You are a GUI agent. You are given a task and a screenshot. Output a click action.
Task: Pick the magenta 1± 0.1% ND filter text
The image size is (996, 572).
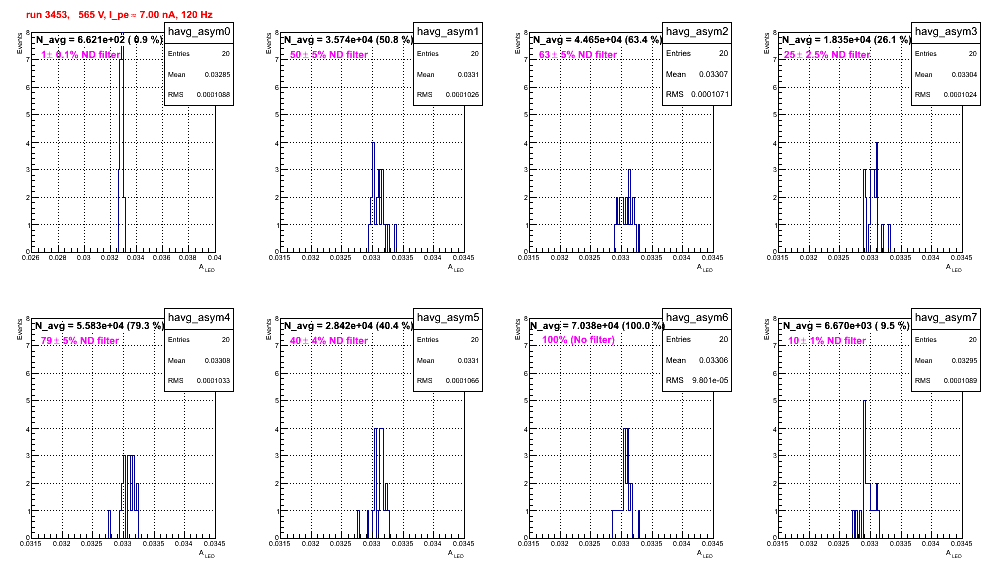80,55
